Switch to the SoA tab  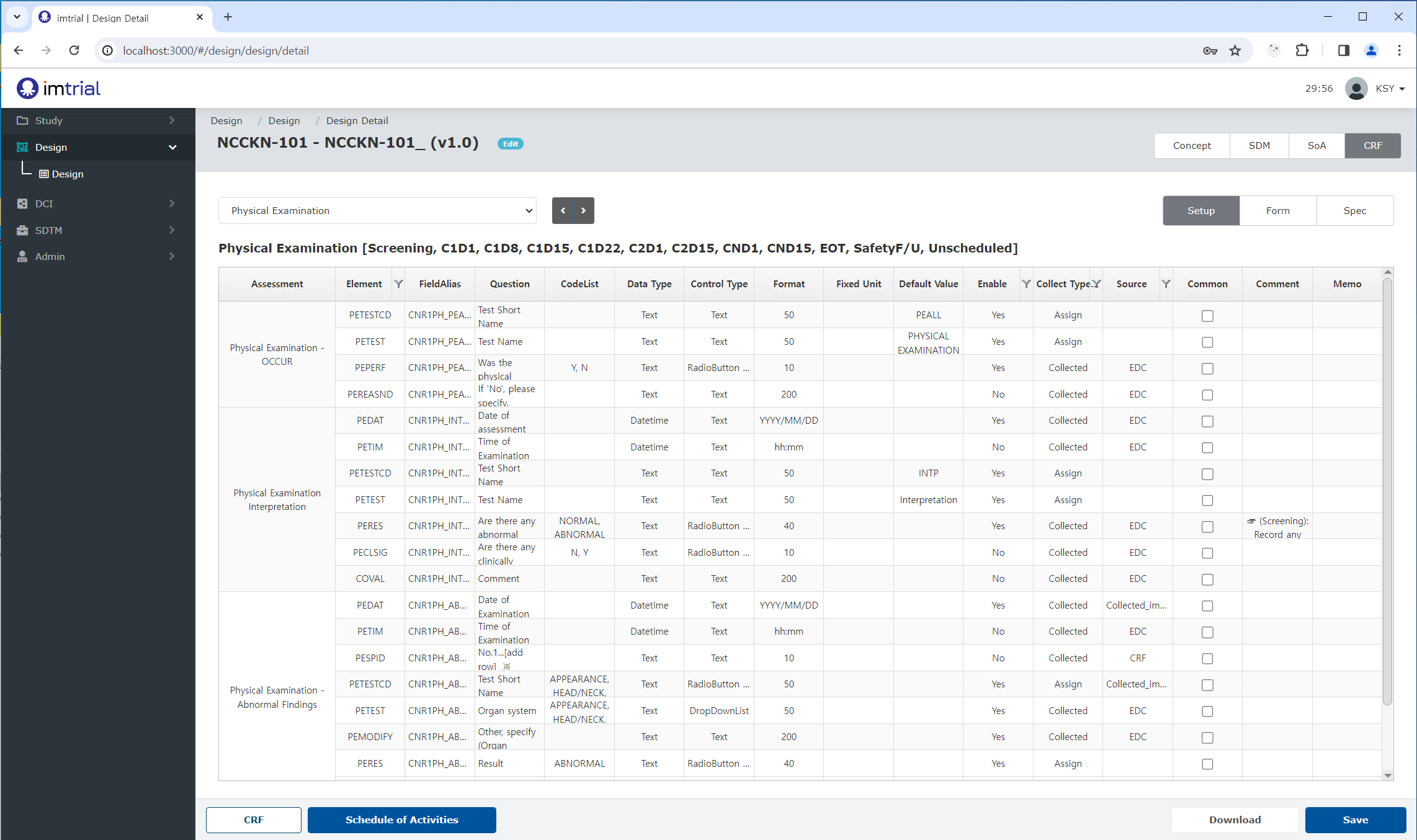[1316, 146]
